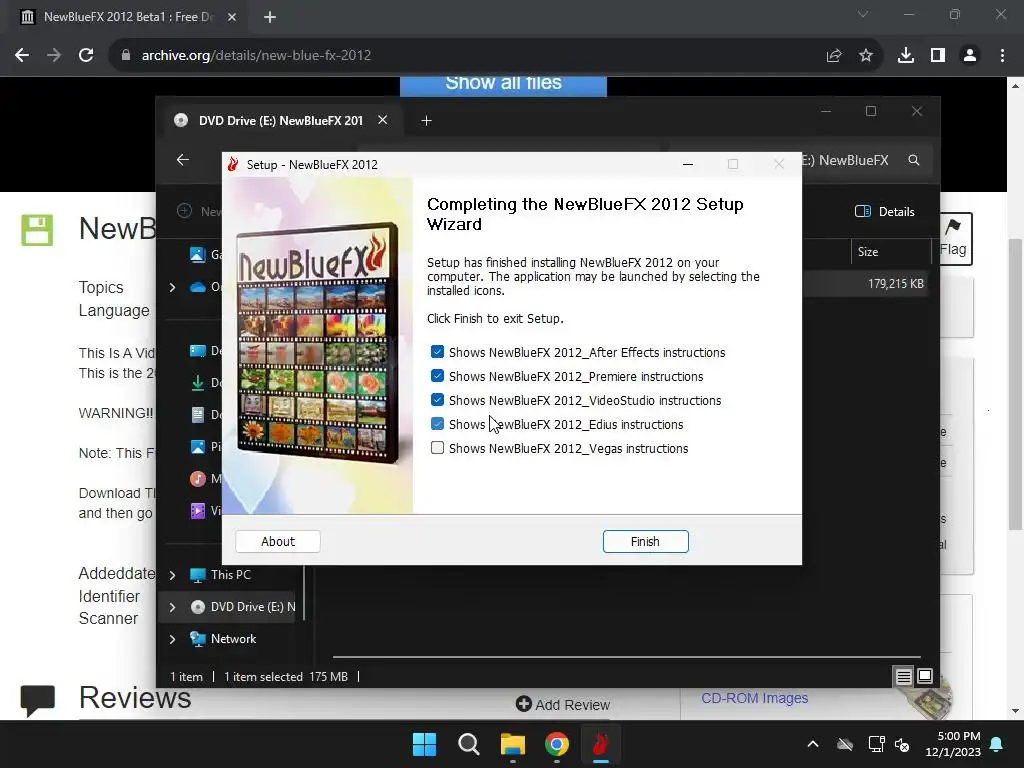This screenshot has width=1024, height=768.
Task: Open Chrome from taskbar
Action: click(556, 744)
